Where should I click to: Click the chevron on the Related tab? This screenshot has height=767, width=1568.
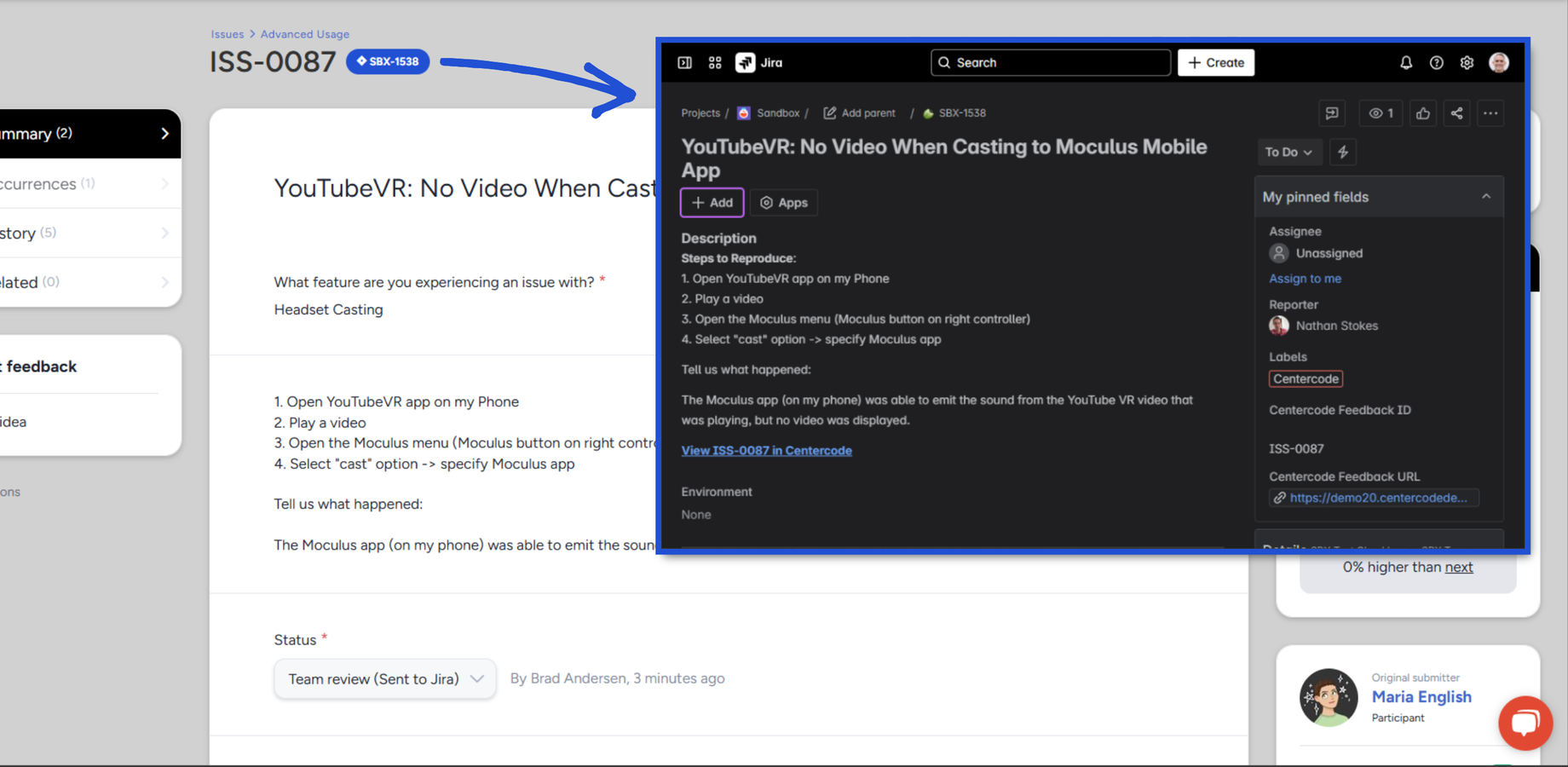point(164,282)
